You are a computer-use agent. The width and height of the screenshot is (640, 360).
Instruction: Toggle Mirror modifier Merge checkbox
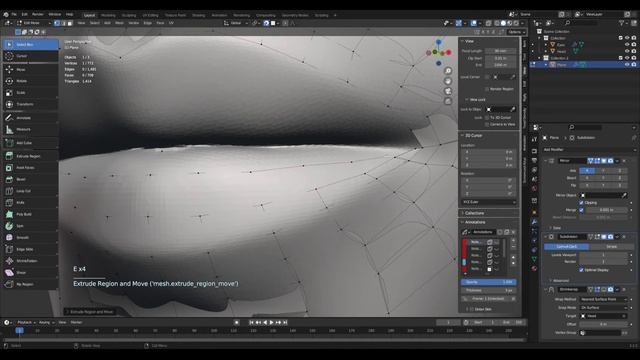pos(581,210)
